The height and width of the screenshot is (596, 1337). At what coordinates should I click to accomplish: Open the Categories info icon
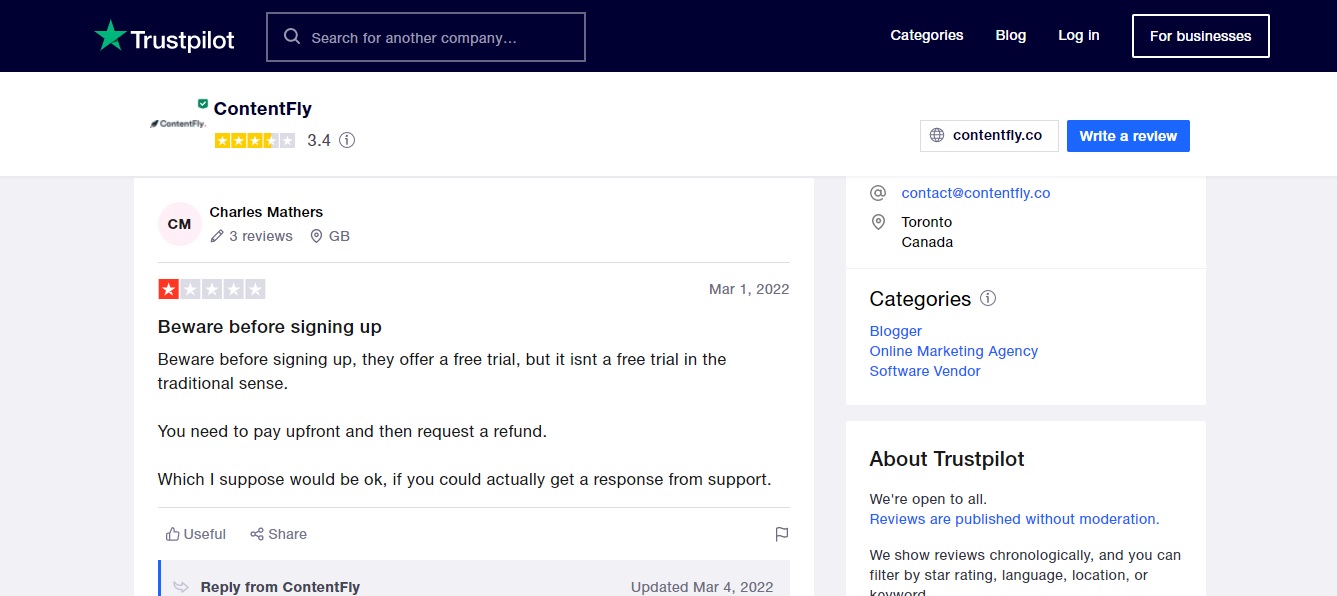click(988, 298)
